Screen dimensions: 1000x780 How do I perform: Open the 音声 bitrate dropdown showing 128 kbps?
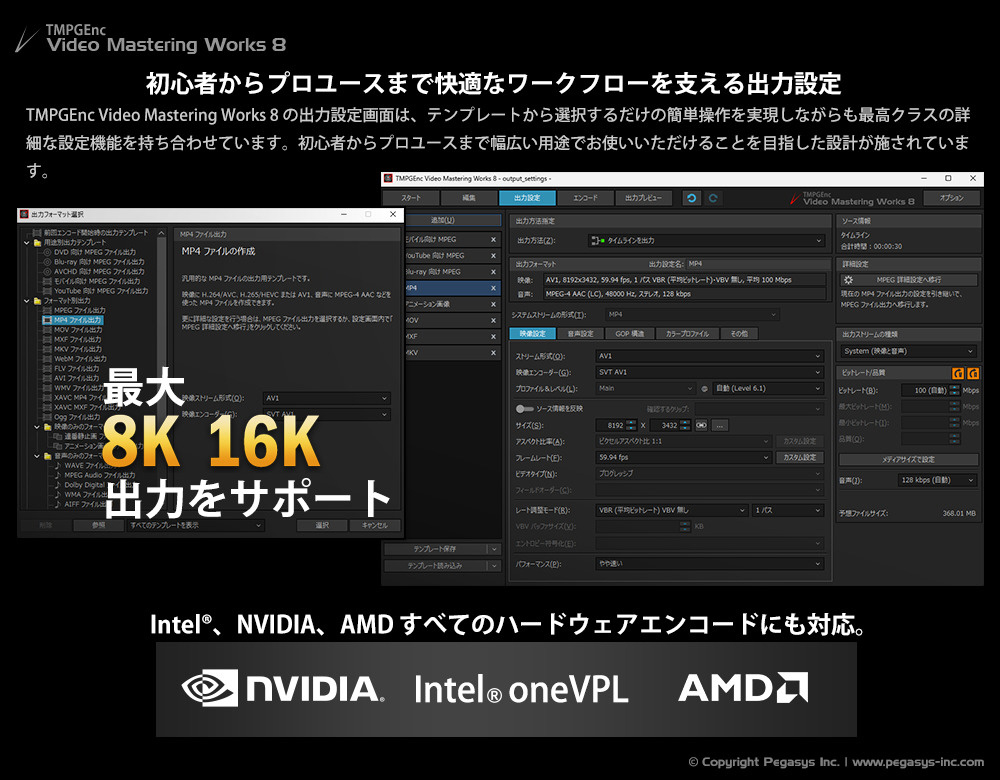[937, 480]
